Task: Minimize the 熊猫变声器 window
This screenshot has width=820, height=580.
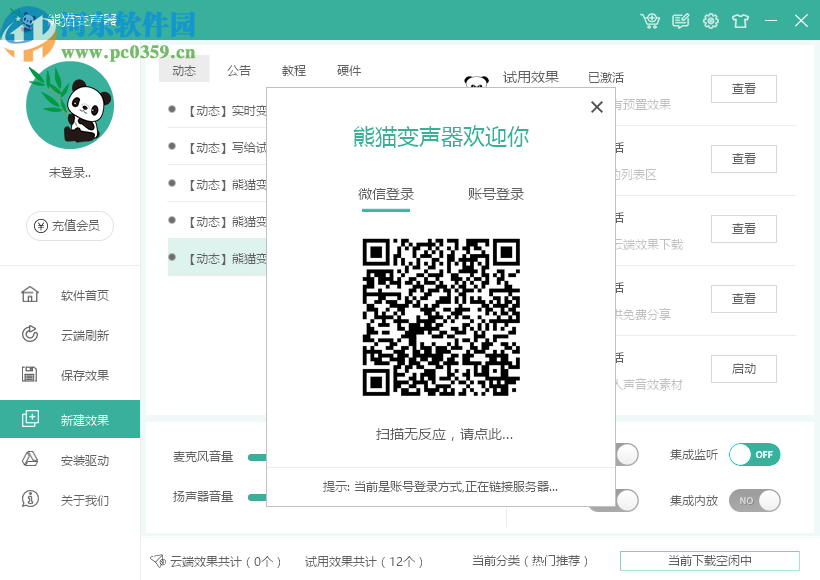Action: [771, 21]
